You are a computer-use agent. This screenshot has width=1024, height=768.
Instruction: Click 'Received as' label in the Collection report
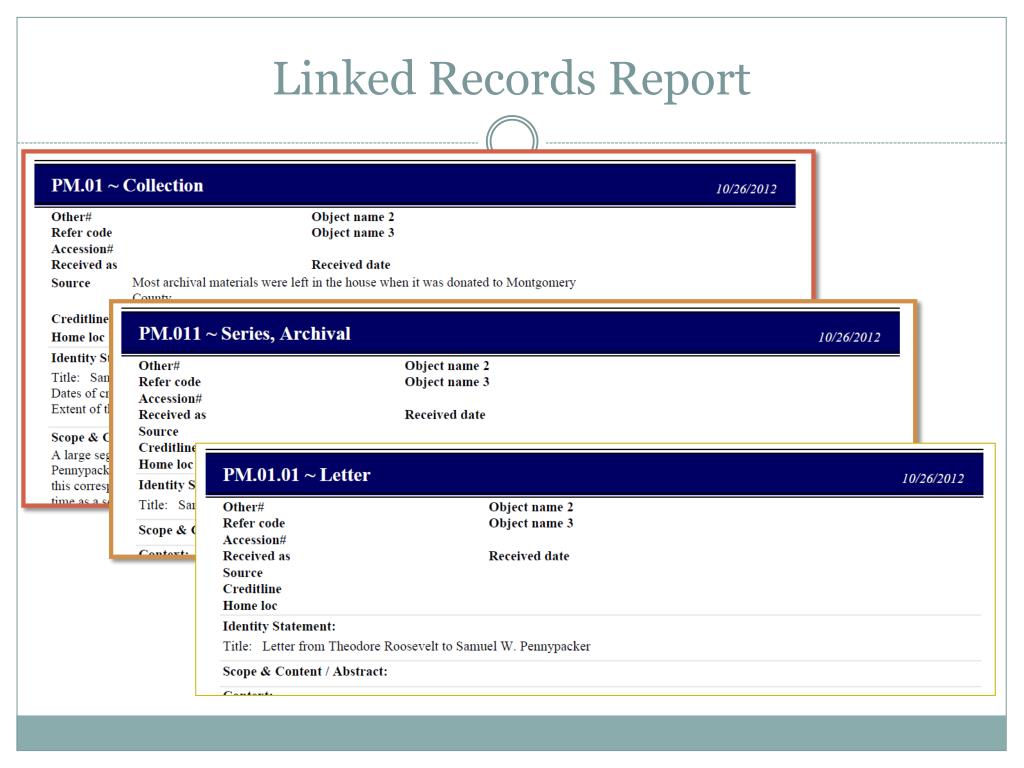(84, 264)
